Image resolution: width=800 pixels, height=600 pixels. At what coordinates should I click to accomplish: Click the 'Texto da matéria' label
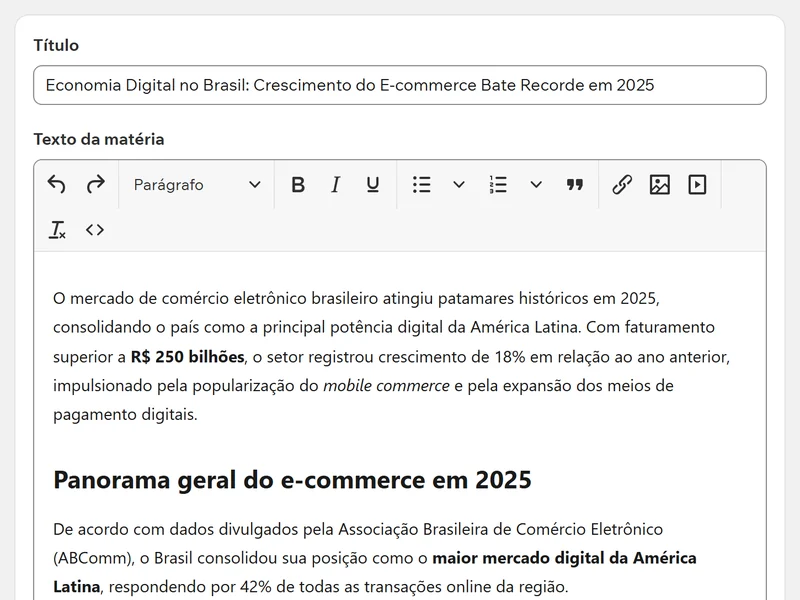pos(99,139)
